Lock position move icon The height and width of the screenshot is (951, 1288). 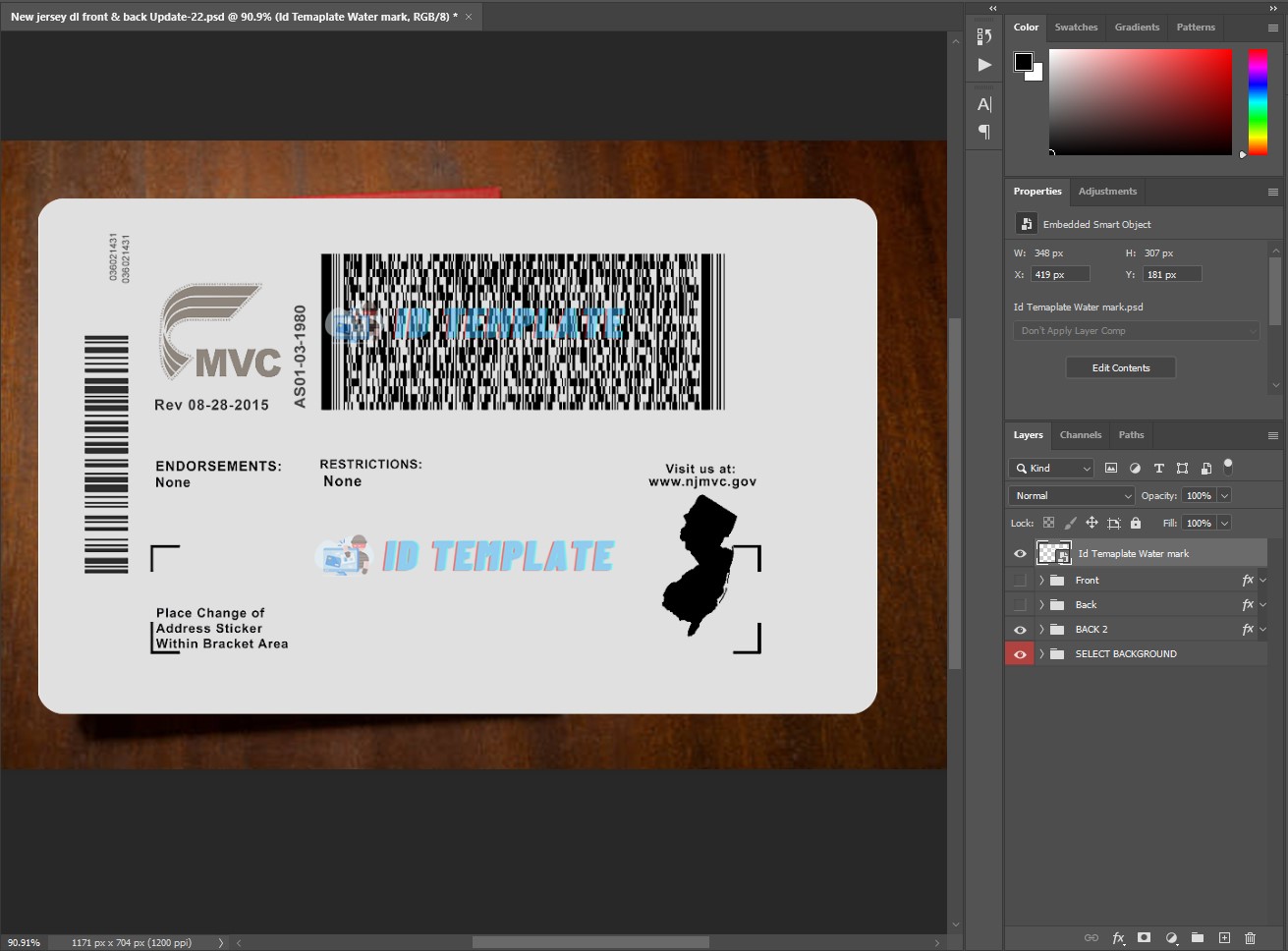1092,524
